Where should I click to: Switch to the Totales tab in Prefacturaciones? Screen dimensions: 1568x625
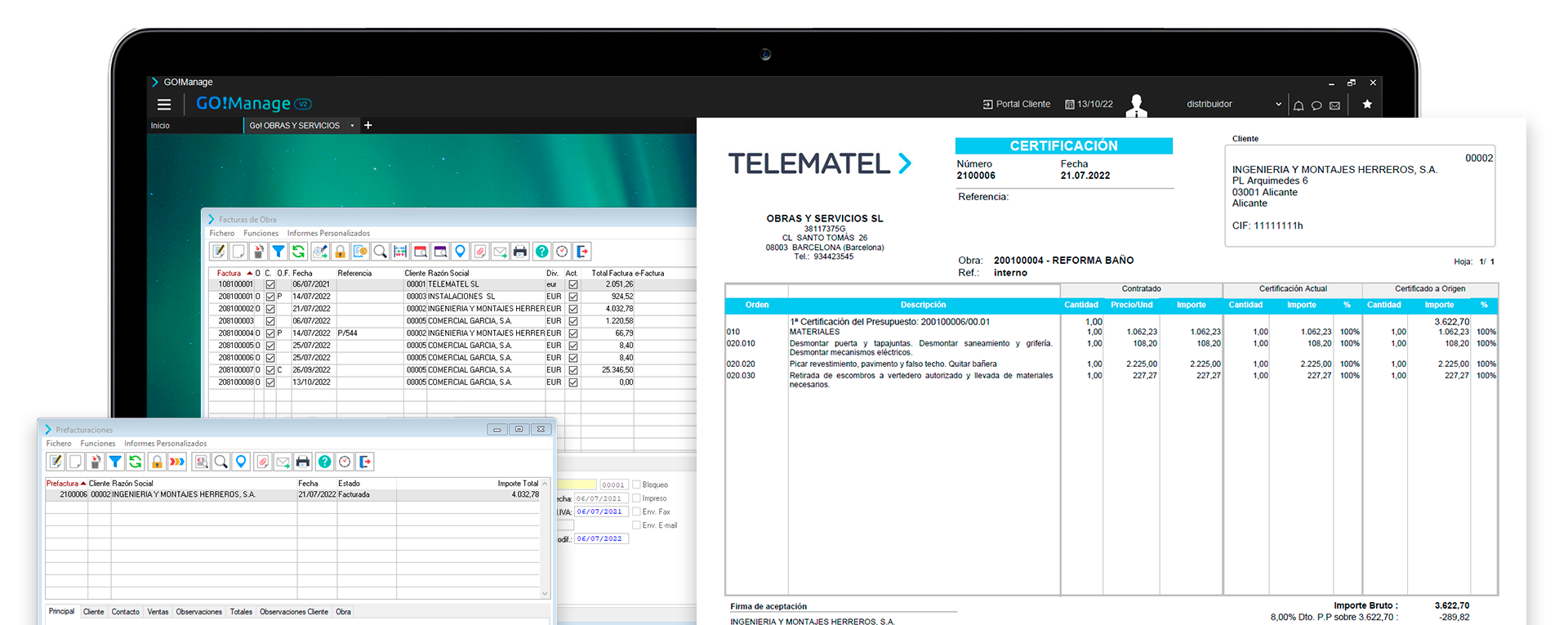241,612
